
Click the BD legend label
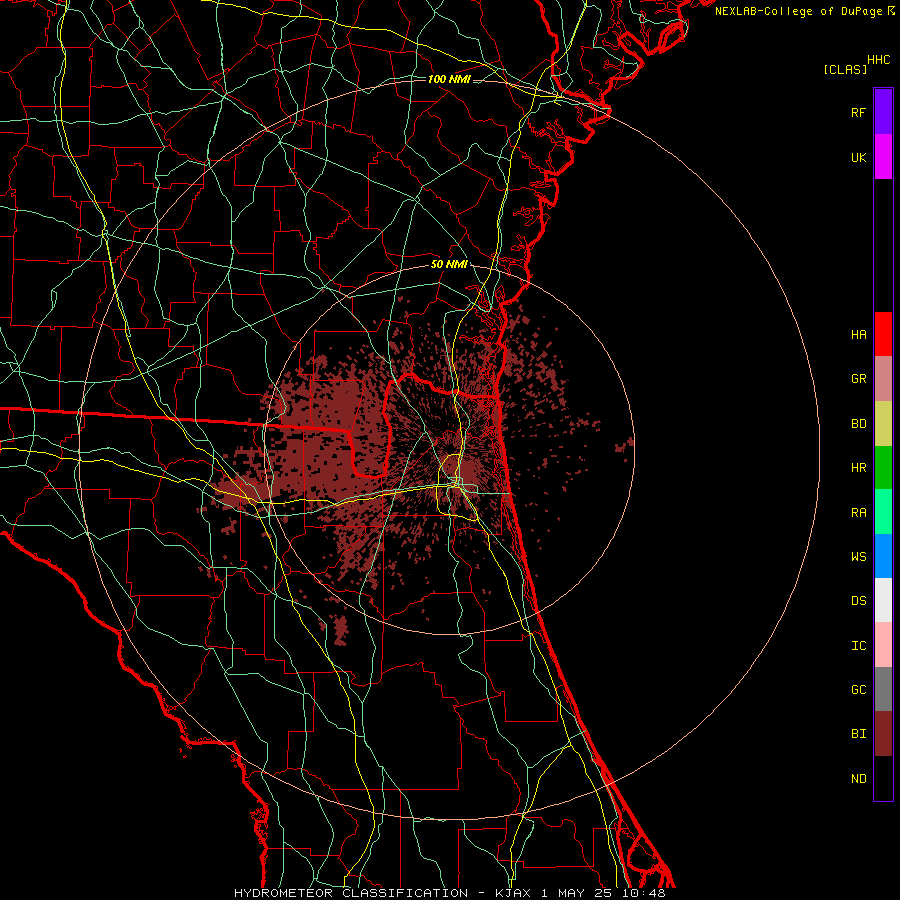[859, 424]
